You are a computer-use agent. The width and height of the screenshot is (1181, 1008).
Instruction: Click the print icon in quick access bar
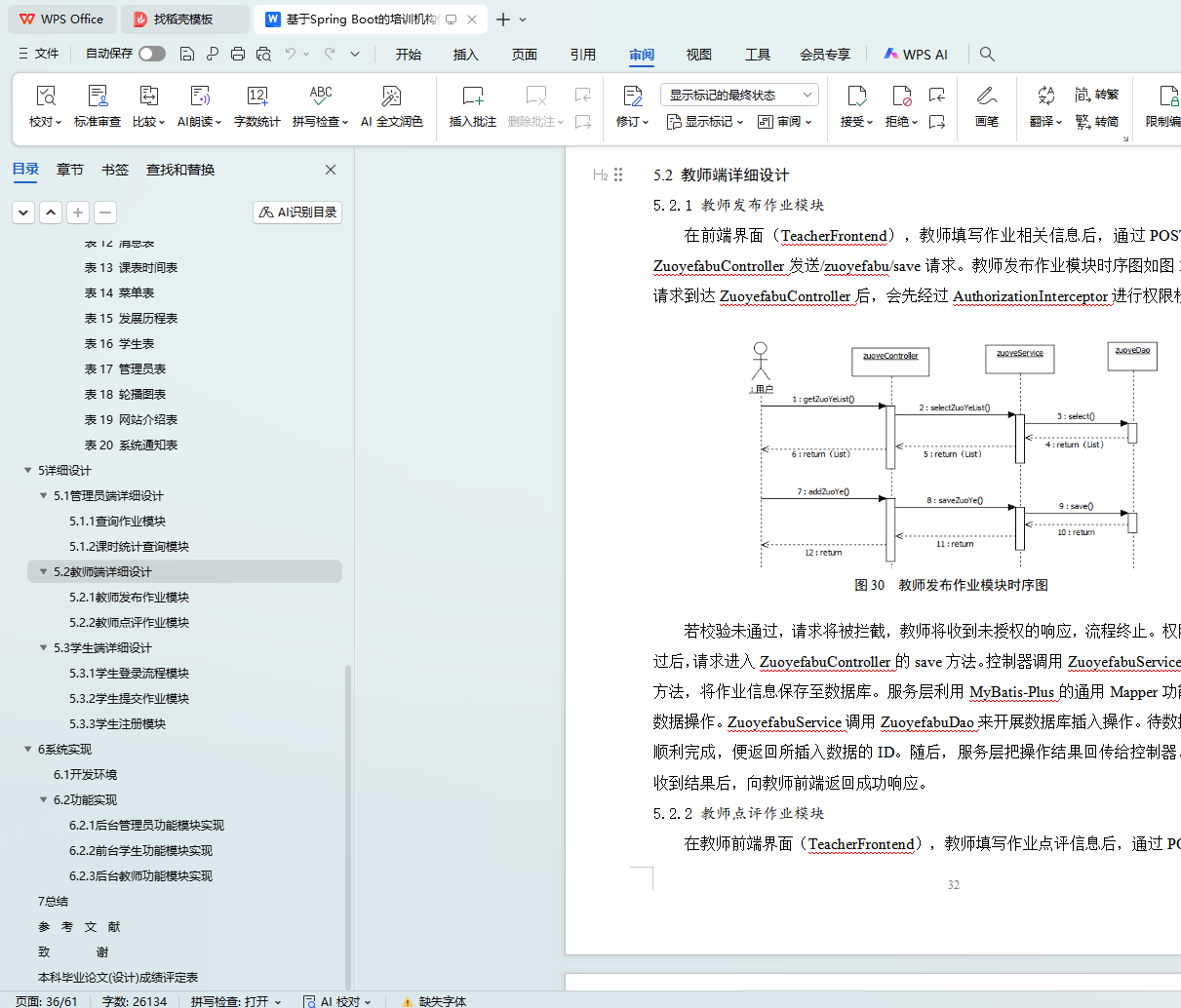coord(238,55)
